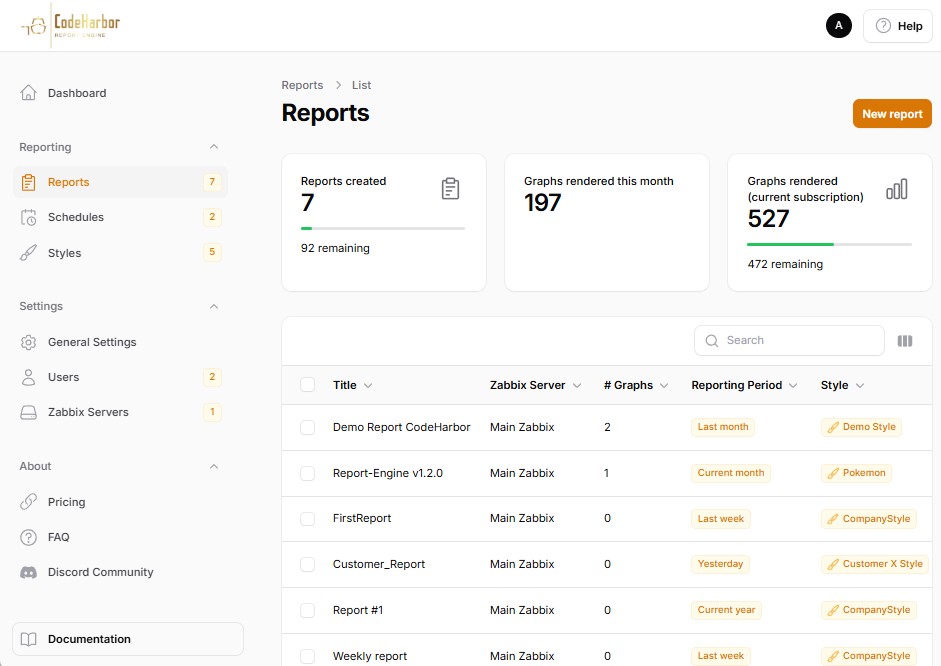Screen dimensions: 941x666
Task: Click the Reports count badge 7
Action: pyautogui.click(x=212, y=182)
